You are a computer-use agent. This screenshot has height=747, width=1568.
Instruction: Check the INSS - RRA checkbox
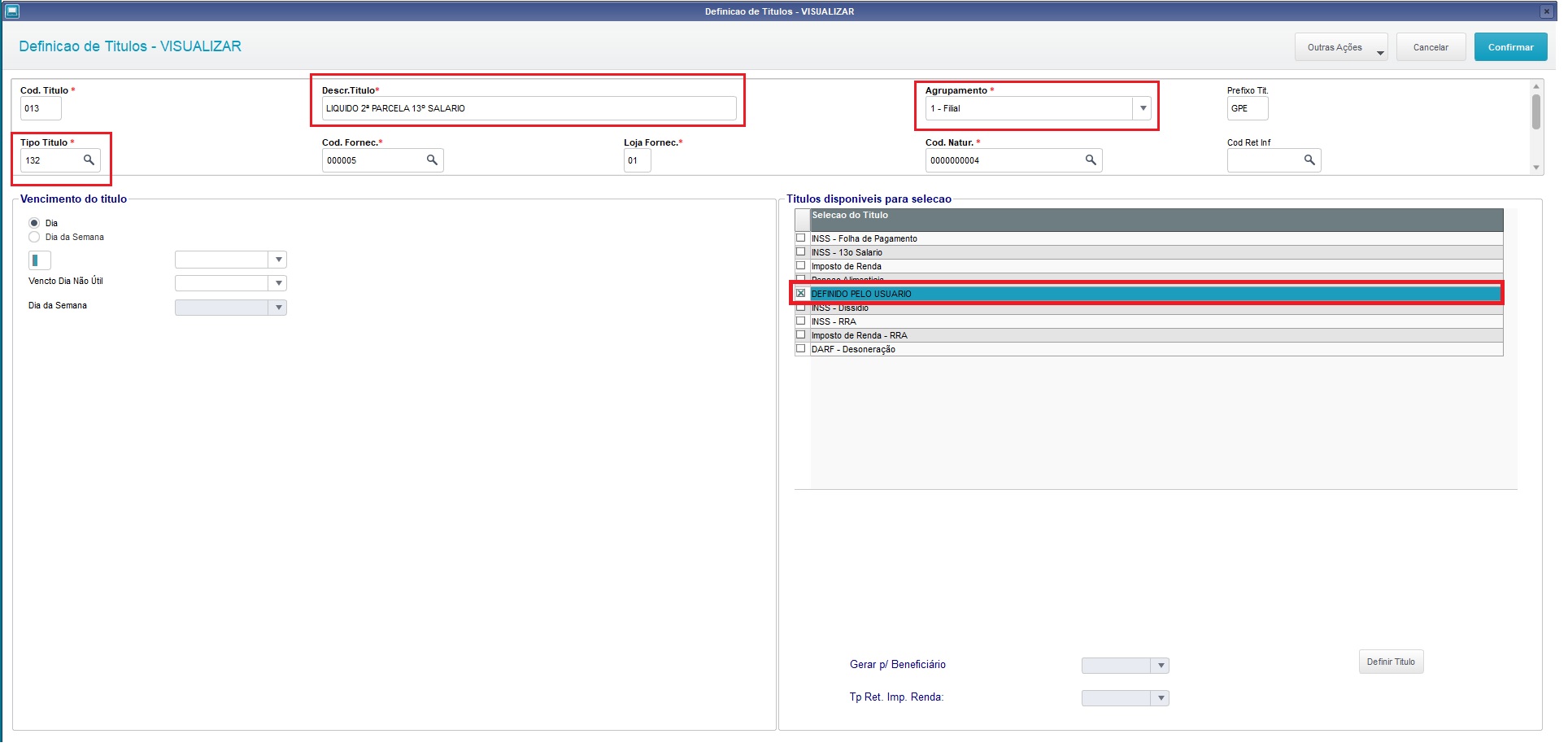tap(801, 321)
